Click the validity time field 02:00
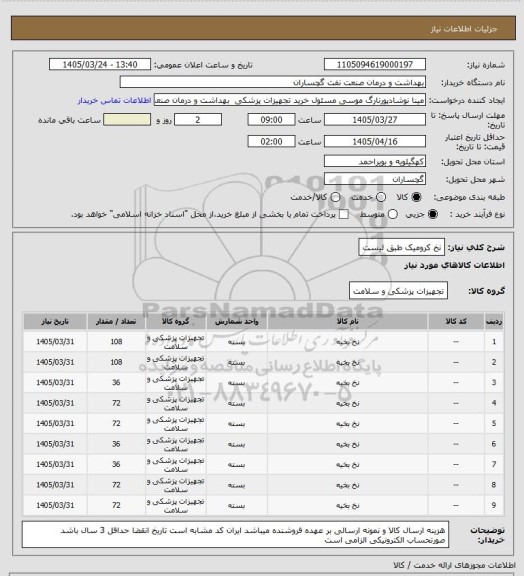 tap(271, 141)
